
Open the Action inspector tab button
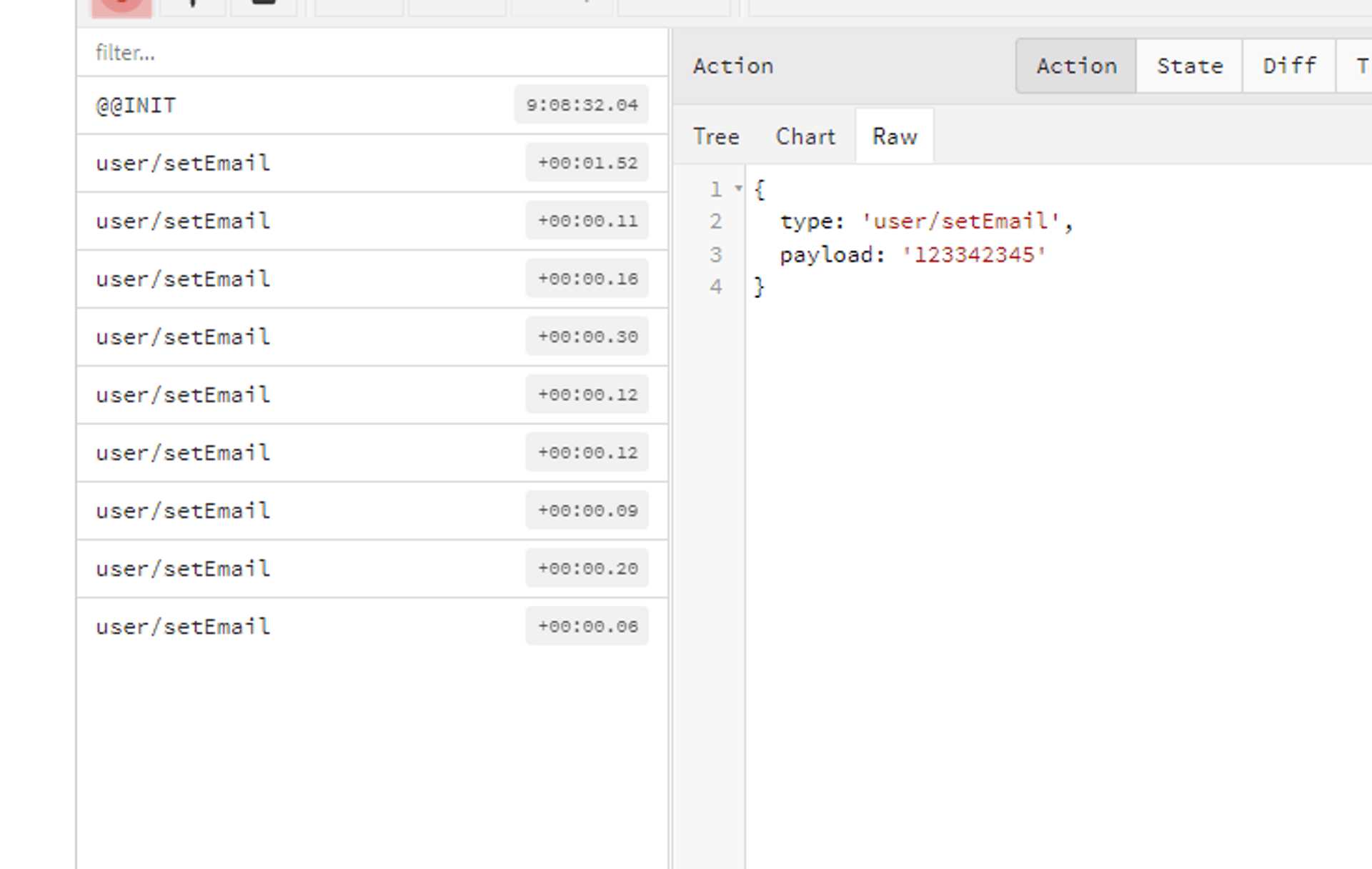(x=1076, y=66)
